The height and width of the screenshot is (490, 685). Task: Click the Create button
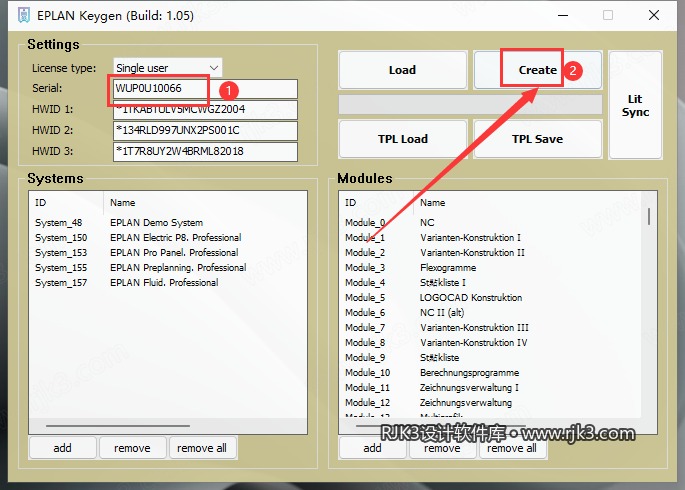[x=538, y=70]
